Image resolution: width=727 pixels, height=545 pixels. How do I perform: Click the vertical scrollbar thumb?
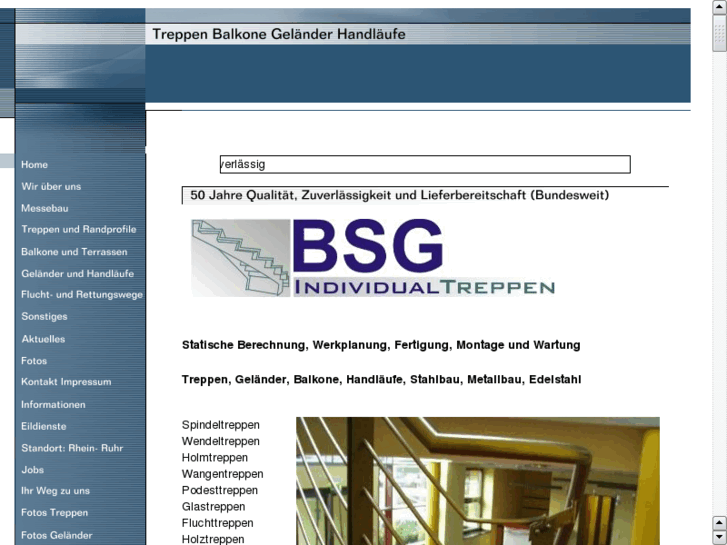(720, 33)
